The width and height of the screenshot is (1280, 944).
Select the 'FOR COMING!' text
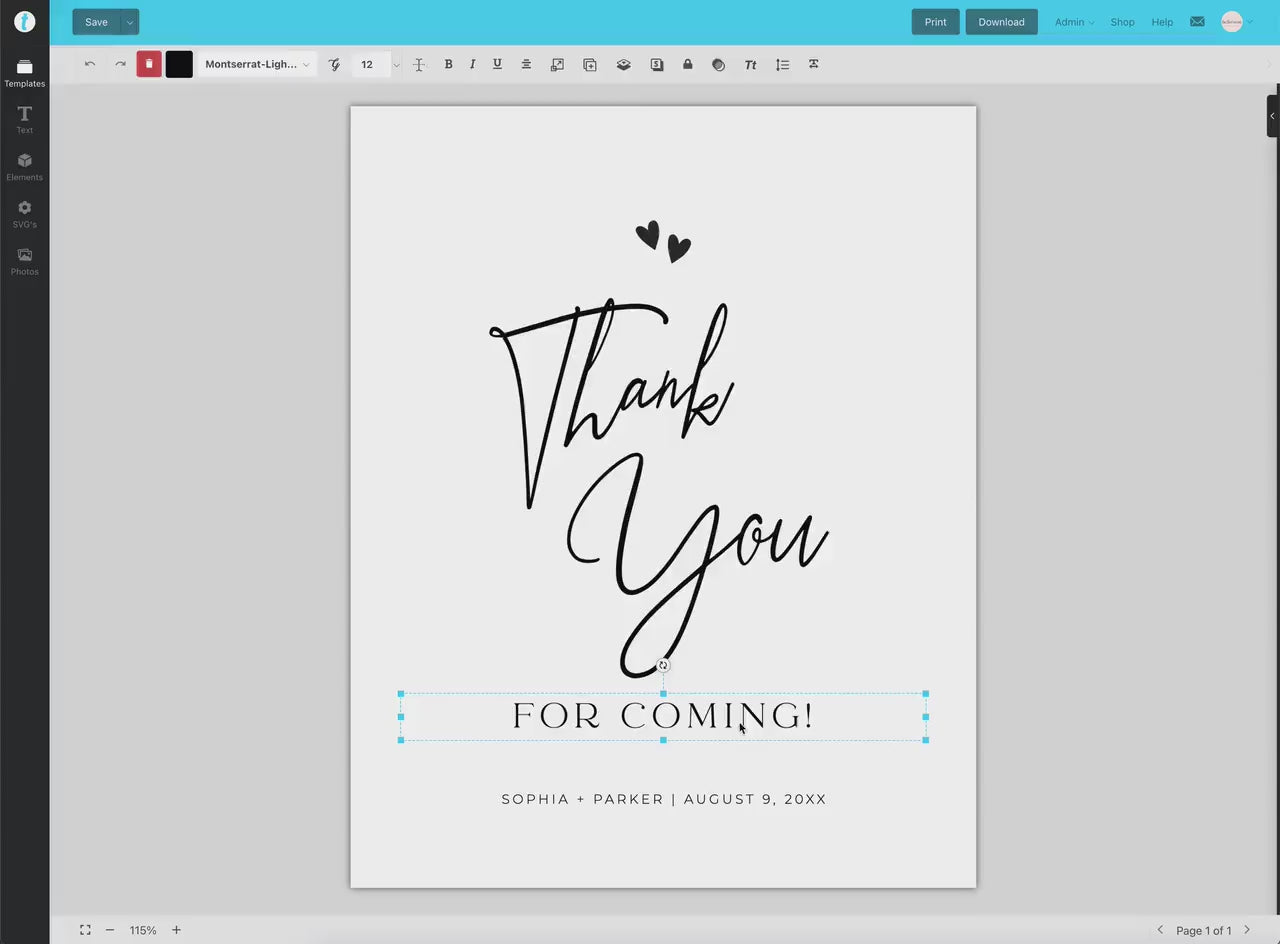[663, 716]
